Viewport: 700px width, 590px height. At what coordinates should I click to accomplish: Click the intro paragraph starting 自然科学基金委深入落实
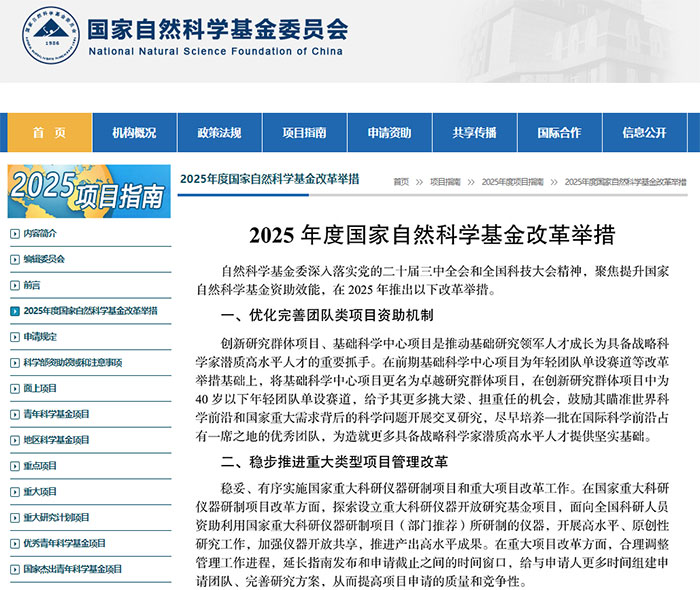click(432, 281)
